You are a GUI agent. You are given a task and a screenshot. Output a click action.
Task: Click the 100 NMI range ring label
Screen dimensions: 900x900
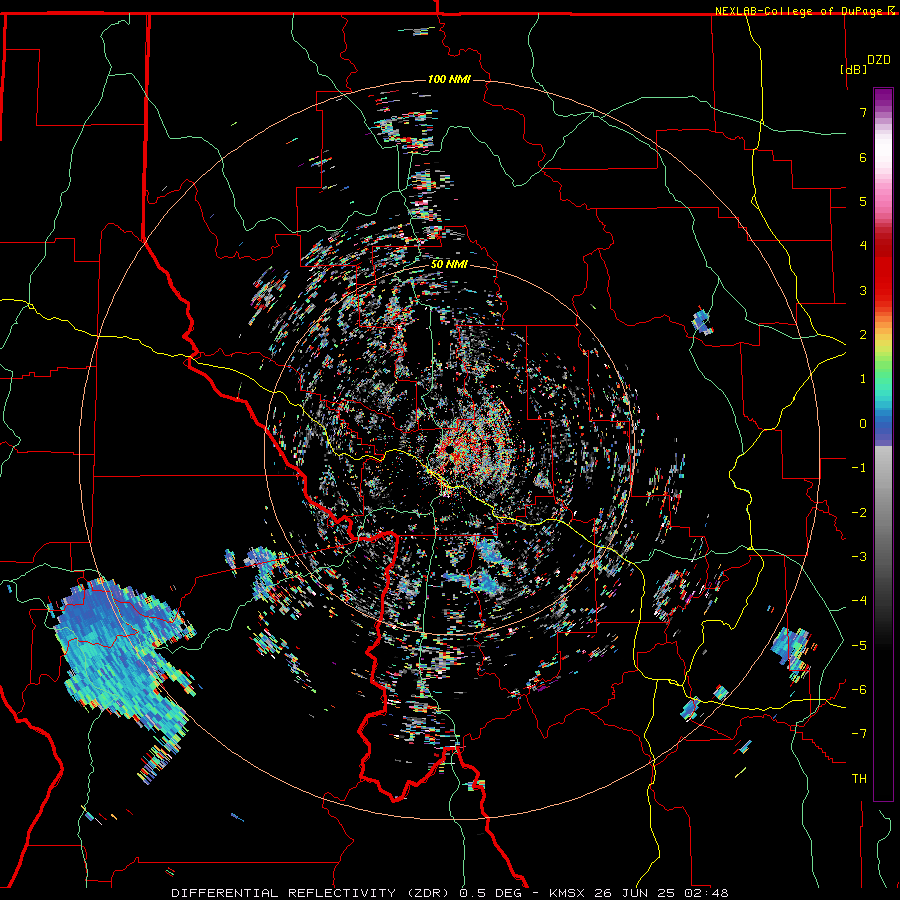(x=449, y=79)
